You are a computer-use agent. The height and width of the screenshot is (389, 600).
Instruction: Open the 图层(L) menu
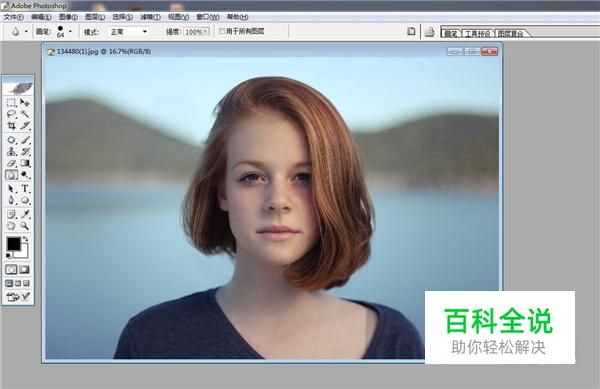95,17
